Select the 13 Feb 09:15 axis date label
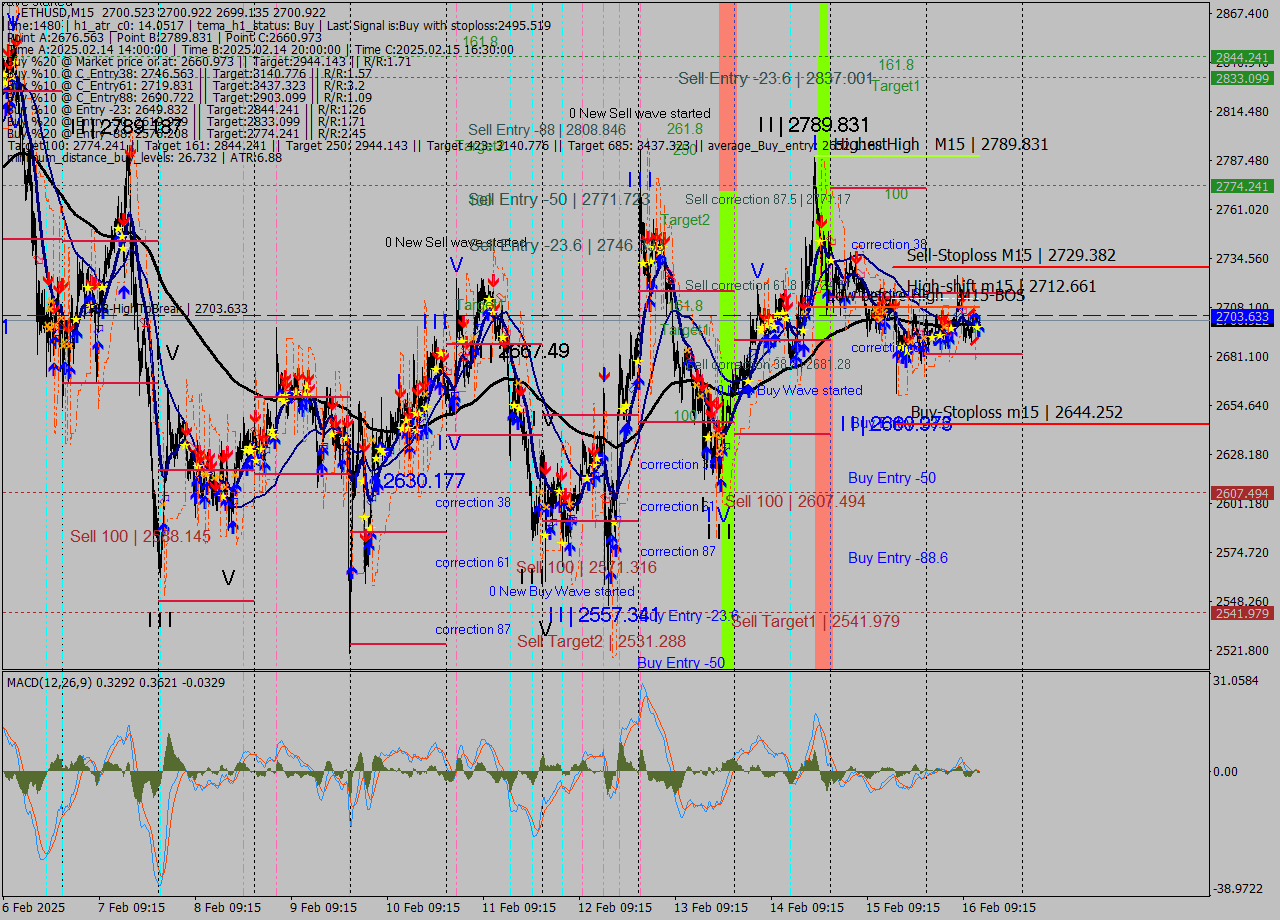 coord(710,907)
